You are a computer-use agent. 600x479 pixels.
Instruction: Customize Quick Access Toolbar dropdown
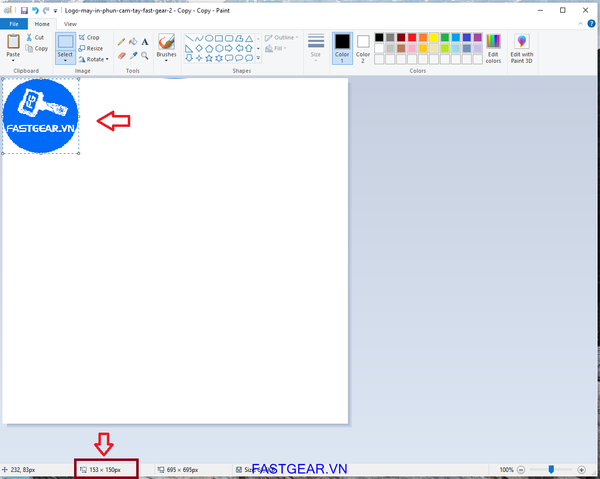(x=55, y=11)
